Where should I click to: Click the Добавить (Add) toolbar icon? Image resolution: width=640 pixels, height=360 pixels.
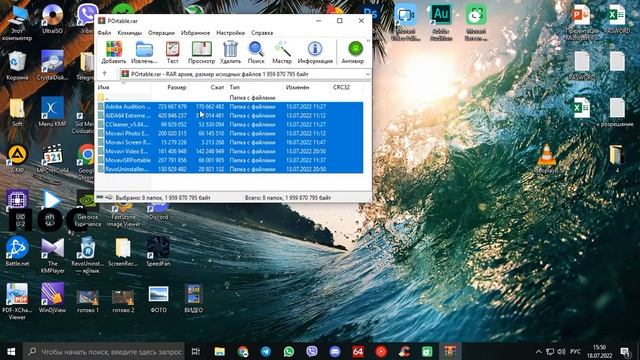click(x=113, y=52)
